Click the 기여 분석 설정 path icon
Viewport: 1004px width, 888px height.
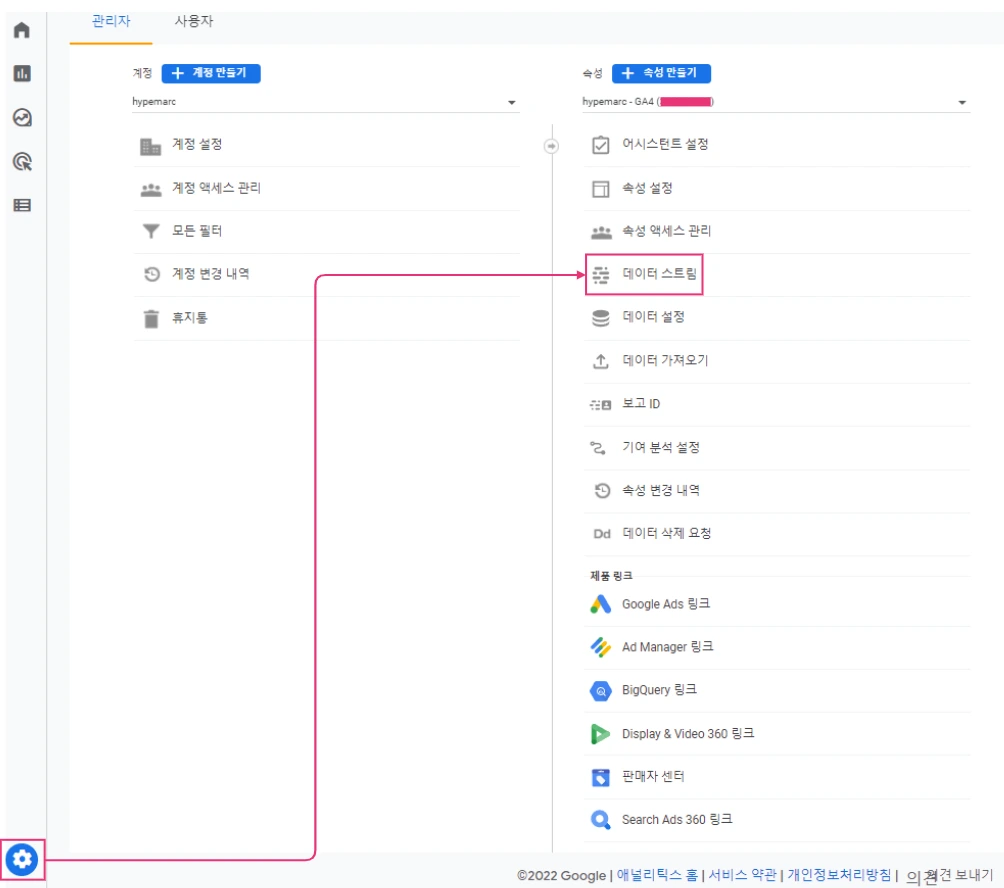(597, 448)
